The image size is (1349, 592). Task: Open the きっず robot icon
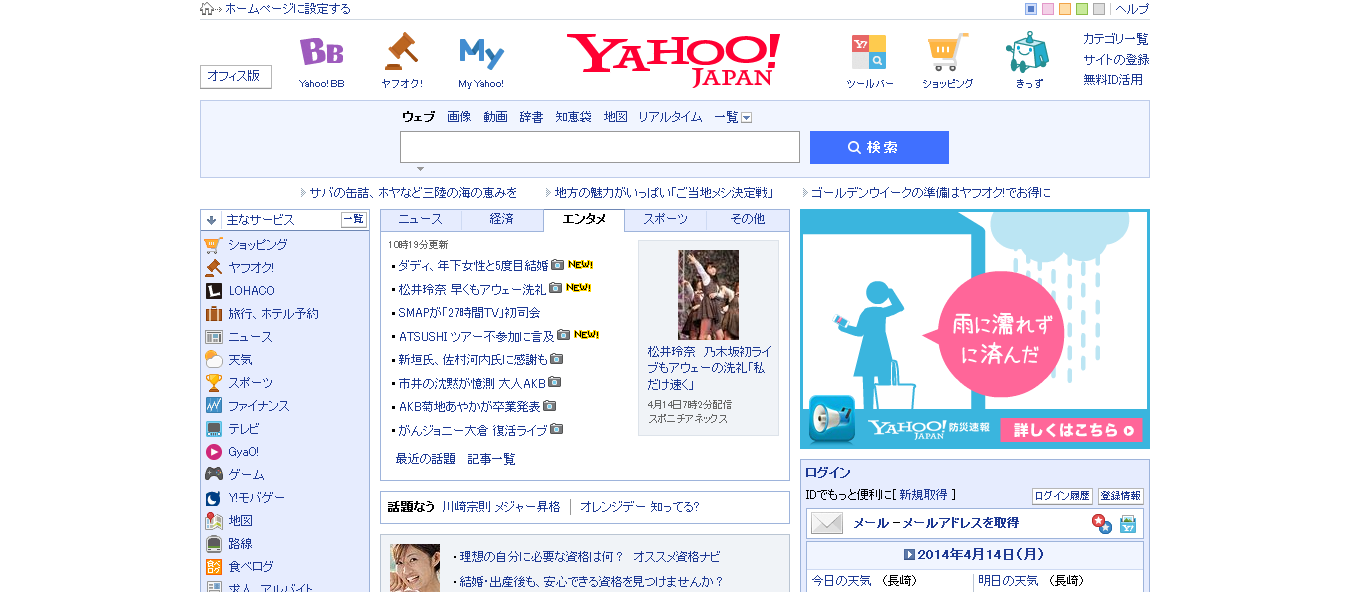pyautogui.click(x=1027, y=51)
